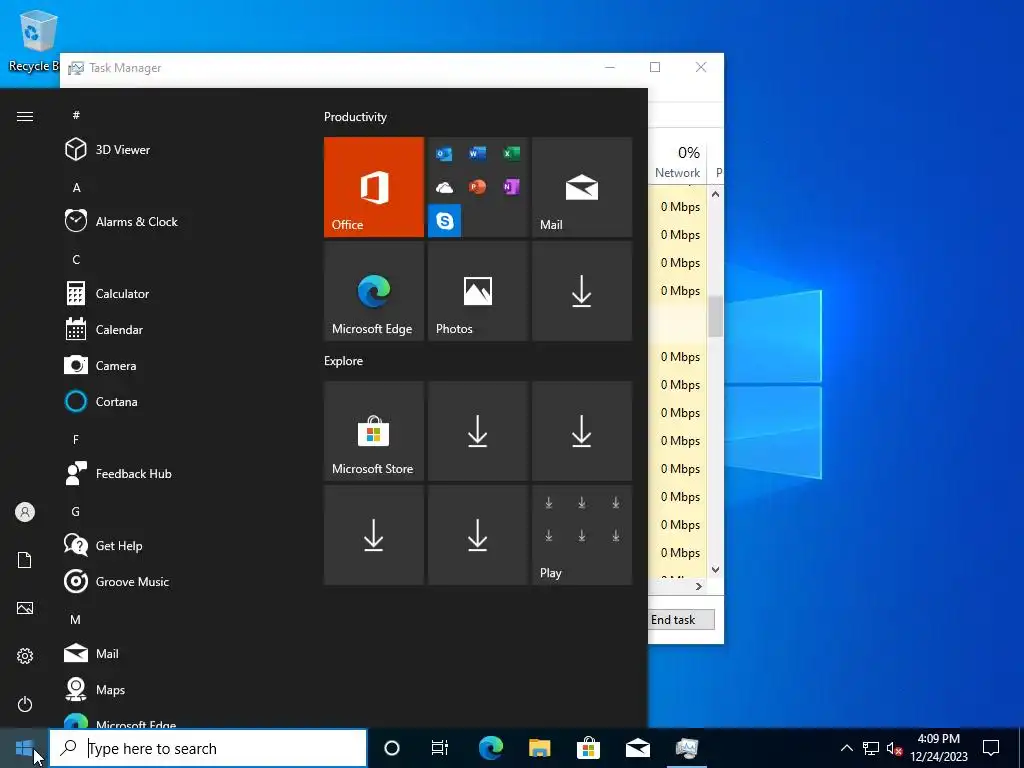The image size is (1024, 768).
Task: Open the Skype tile in Productivity group
Action: coord(445,221)
